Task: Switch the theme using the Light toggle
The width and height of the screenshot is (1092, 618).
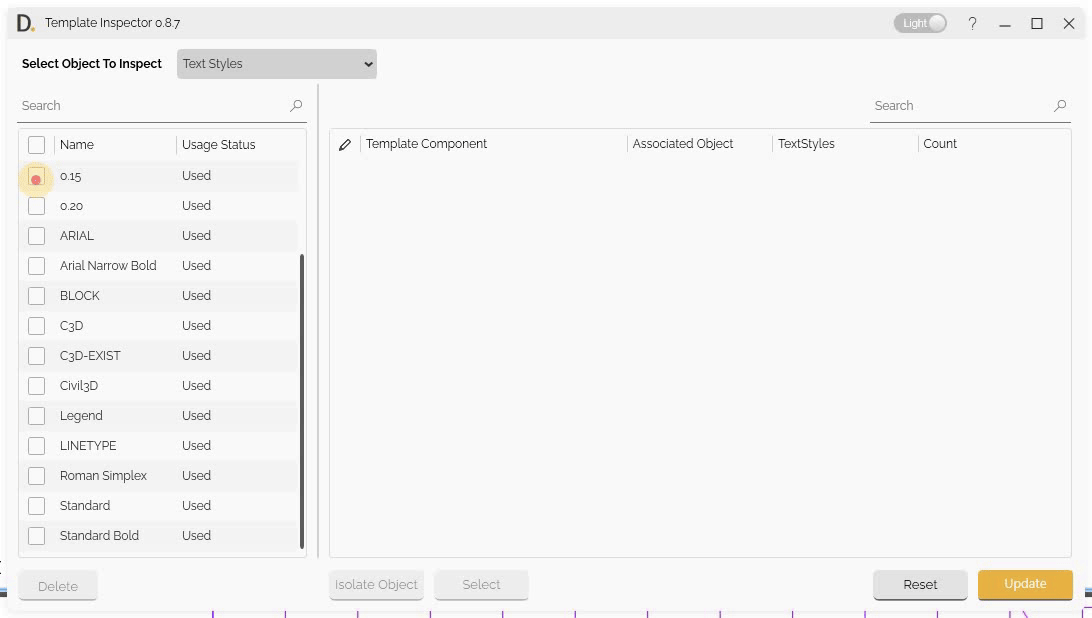Action: tap(919, 22)
